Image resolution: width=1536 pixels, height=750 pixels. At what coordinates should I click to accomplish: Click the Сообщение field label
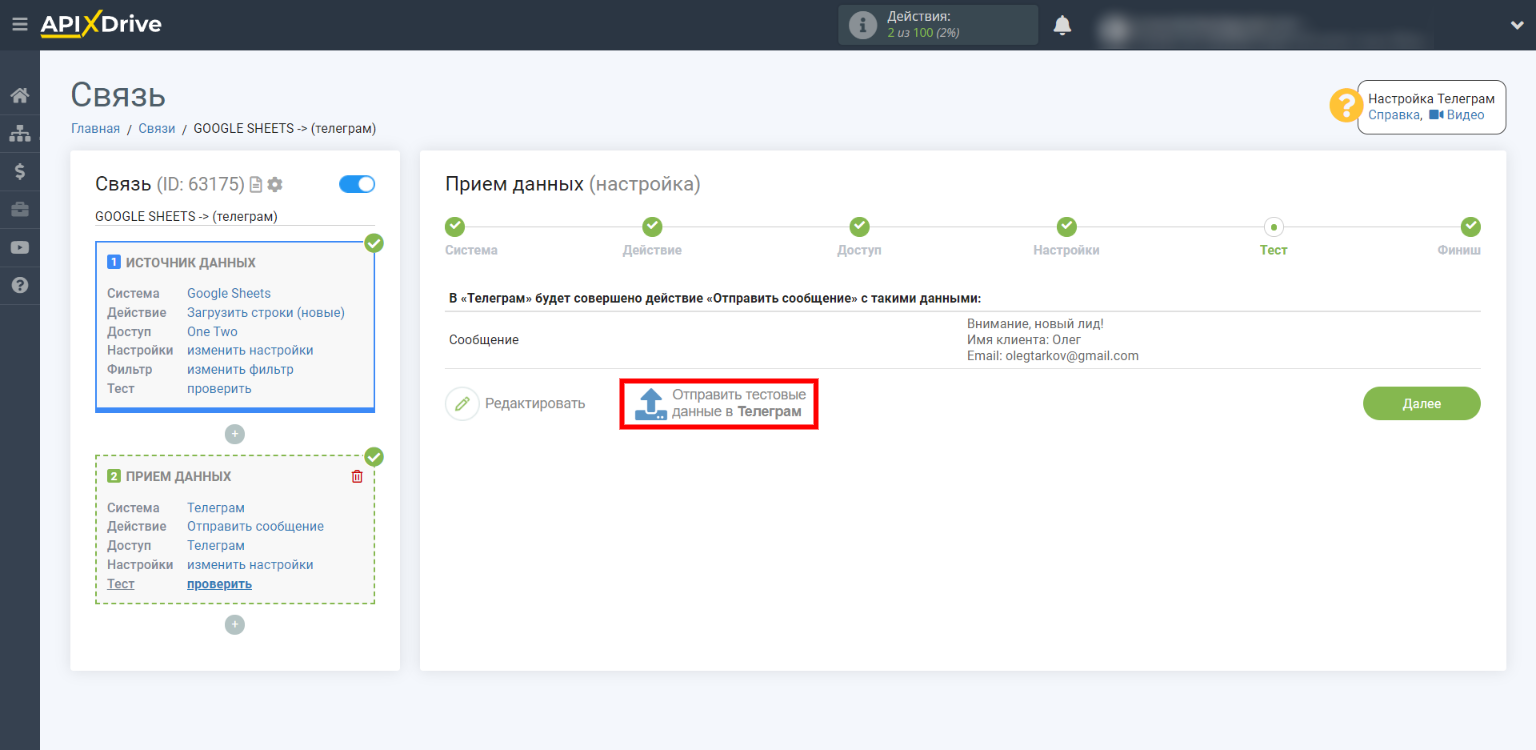(x=484, y=340)
